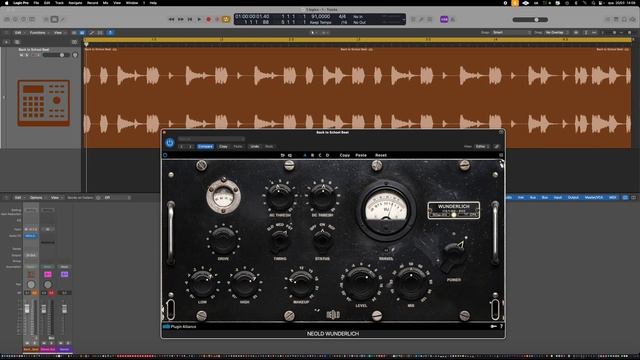Start playback with the Play button

(x=199, y=19)
